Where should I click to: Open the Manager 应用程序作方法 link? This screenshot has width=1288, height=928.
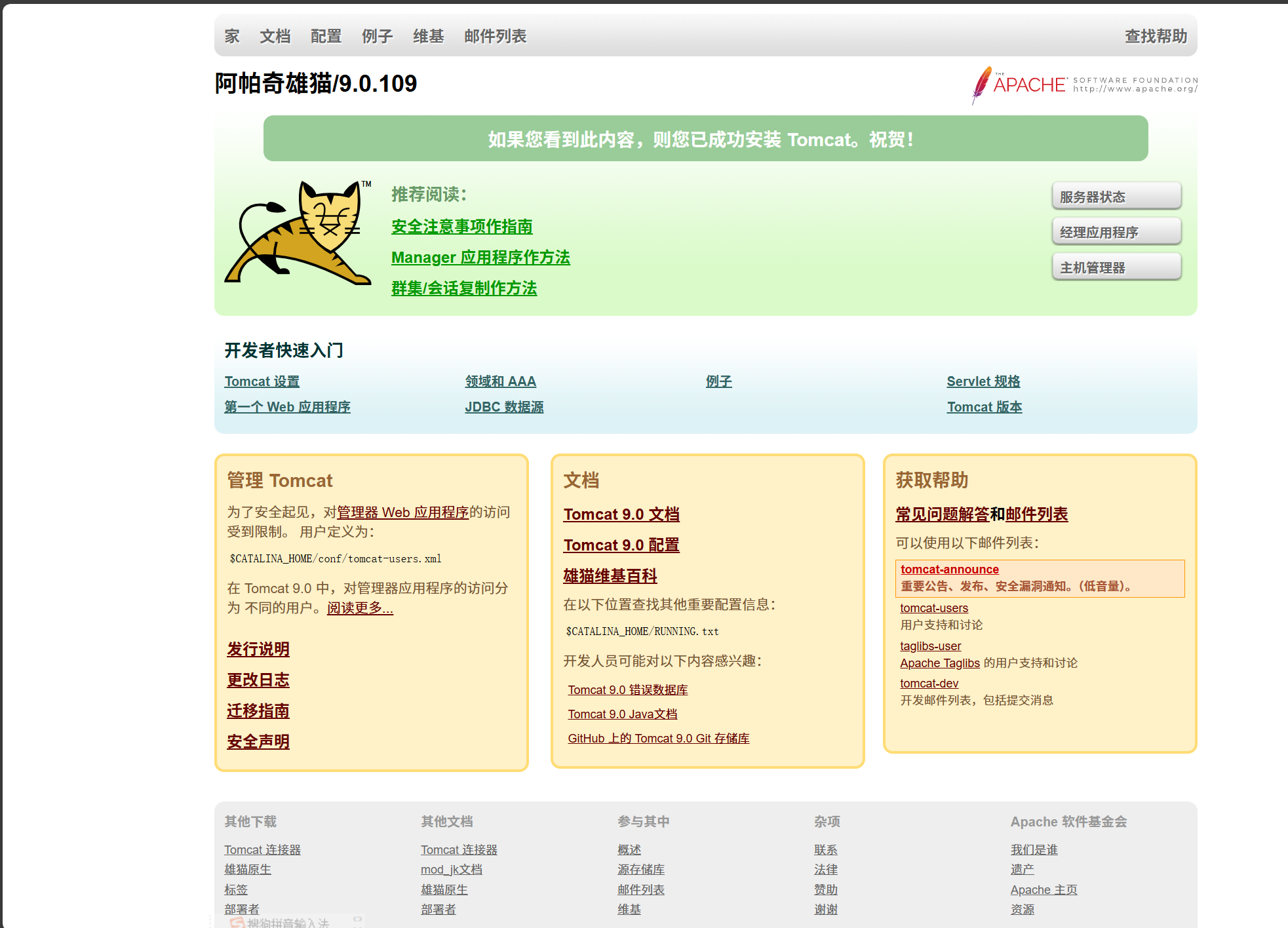tap(480, 258)
